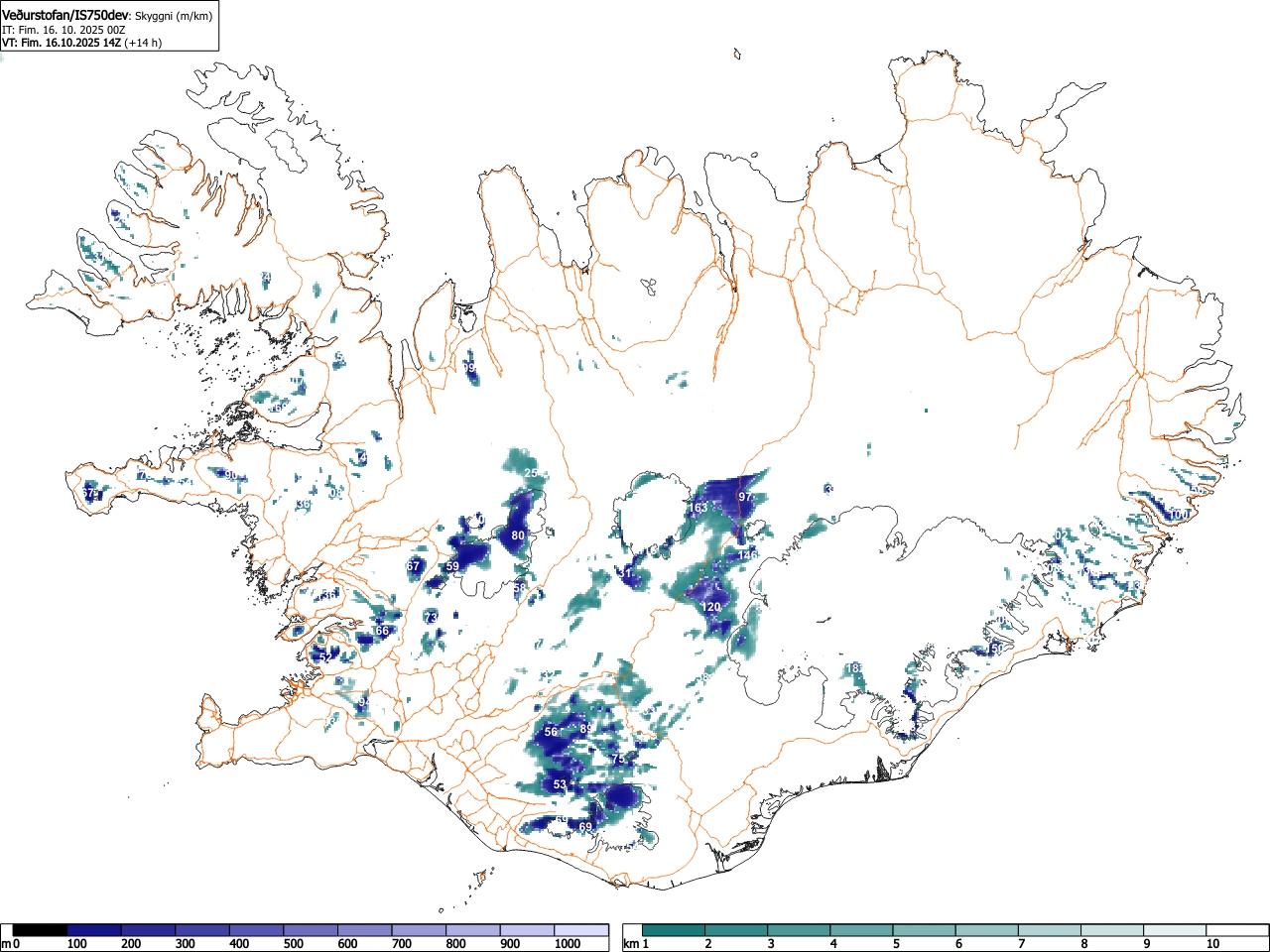
Task: Click the 1000 label in the metre legend
Action: pos(568,944)
